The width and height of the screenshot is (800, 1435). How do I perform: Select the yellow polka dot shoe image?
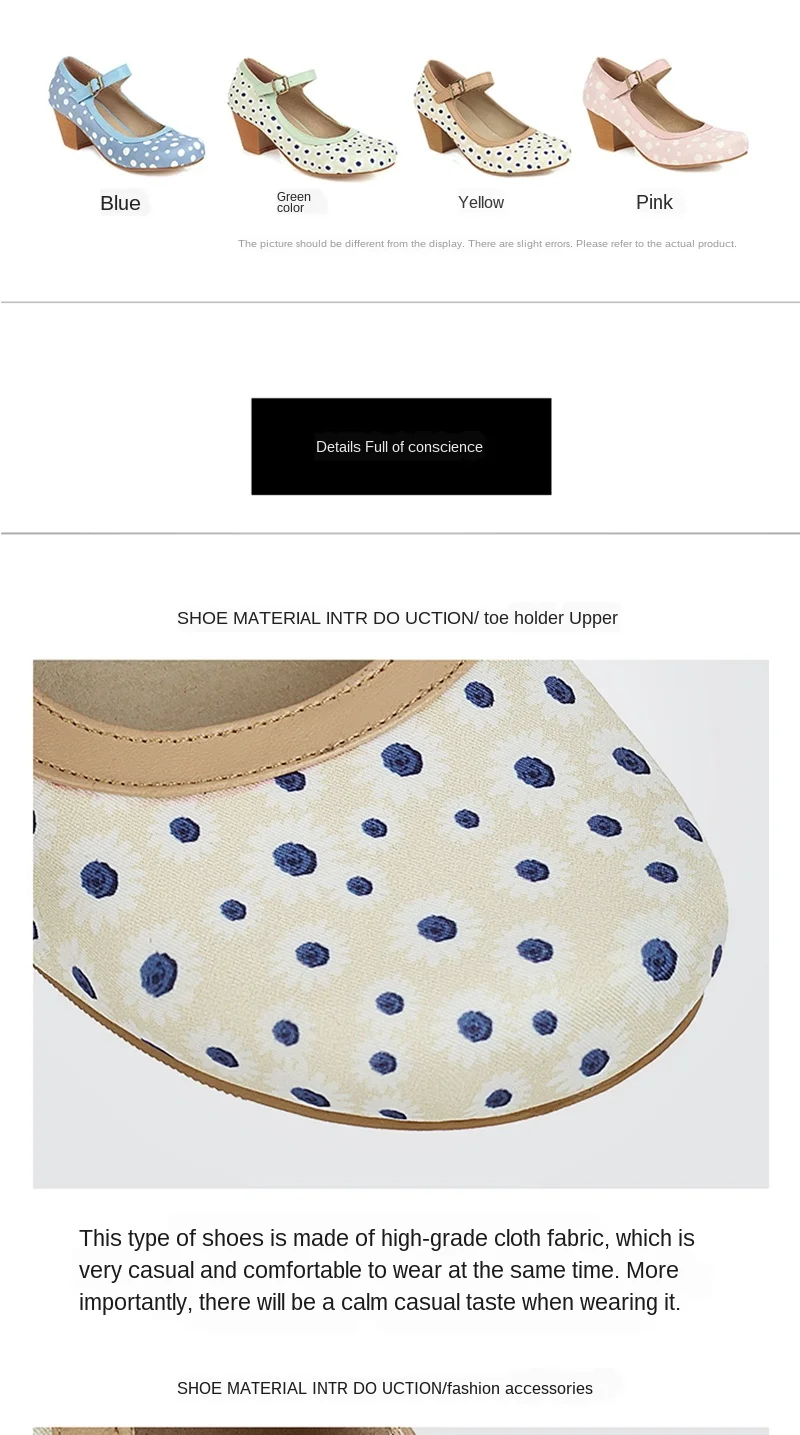click(492, 116)
